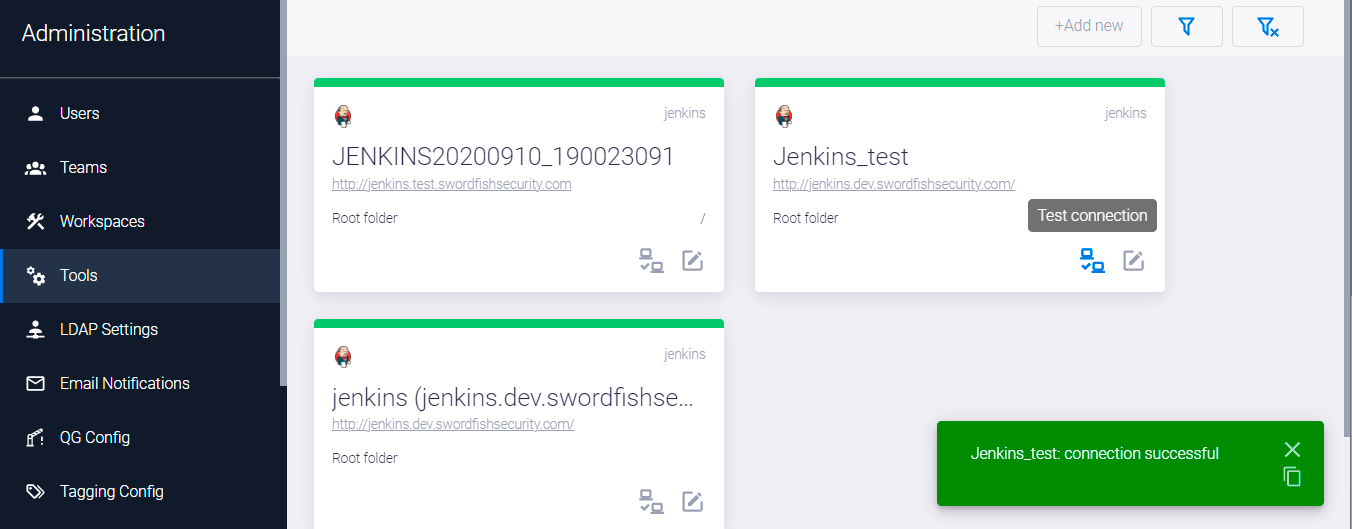The image size is (1352, 529).
Task: Test connection for JENKINS20200910_190023091 card
Action: (651, 261)
